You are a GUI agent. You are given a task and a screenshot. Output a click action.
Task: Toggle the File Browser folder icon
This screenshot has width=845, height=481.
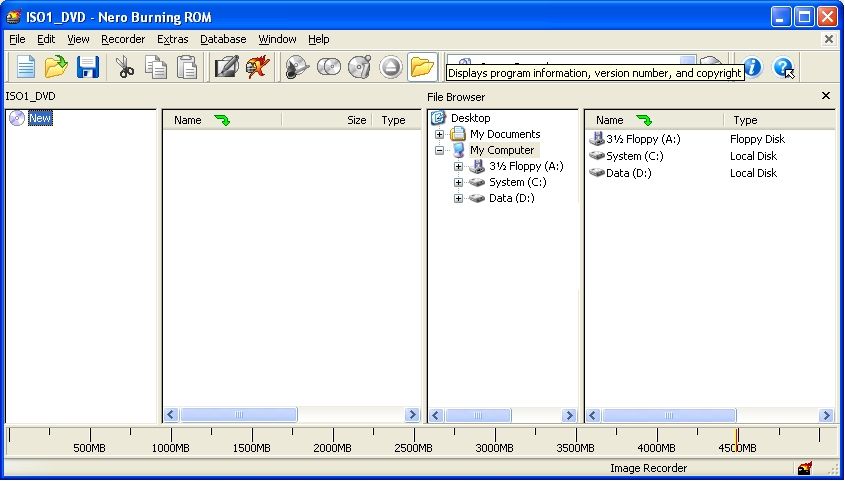click(422, 67)
